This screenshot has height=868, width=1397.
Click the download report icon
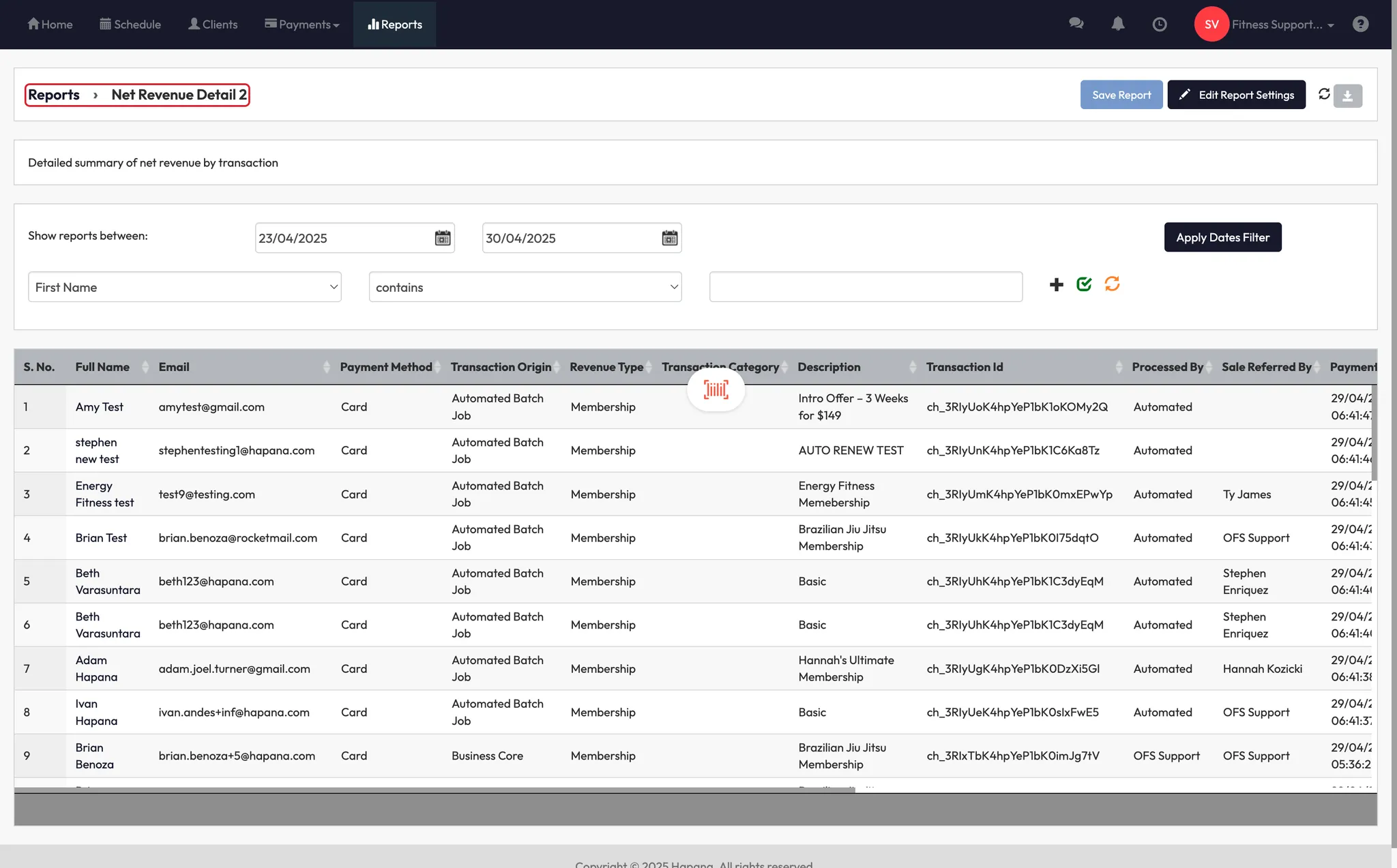tap(1347, 96)
